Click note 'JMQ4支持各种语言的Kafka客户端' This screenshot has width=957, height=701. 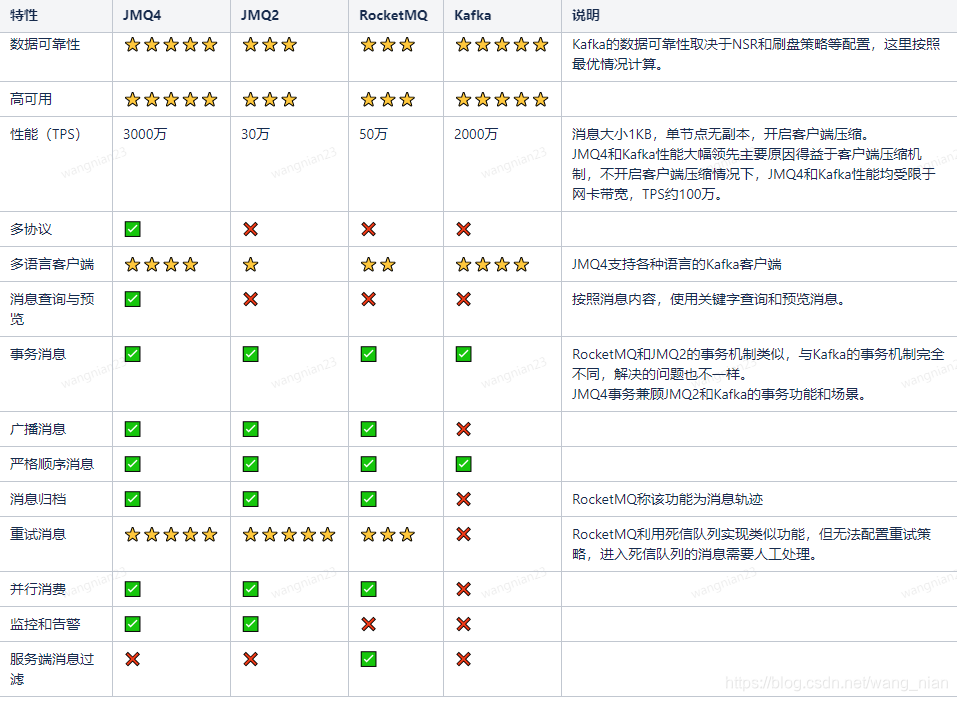point(676,264)
